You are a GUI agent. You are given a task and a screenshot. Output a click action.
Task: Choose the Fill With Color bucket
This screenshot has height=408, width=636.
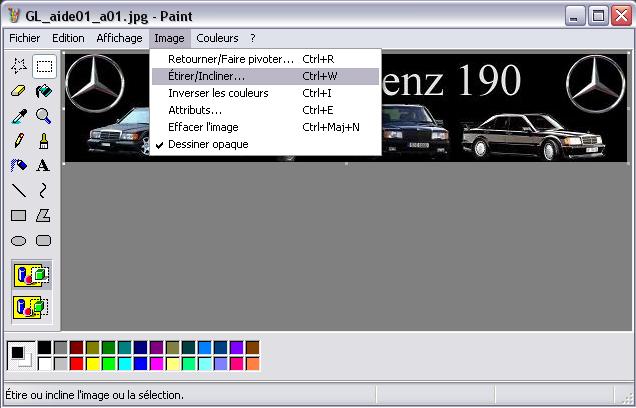click(x=44, y=91)
